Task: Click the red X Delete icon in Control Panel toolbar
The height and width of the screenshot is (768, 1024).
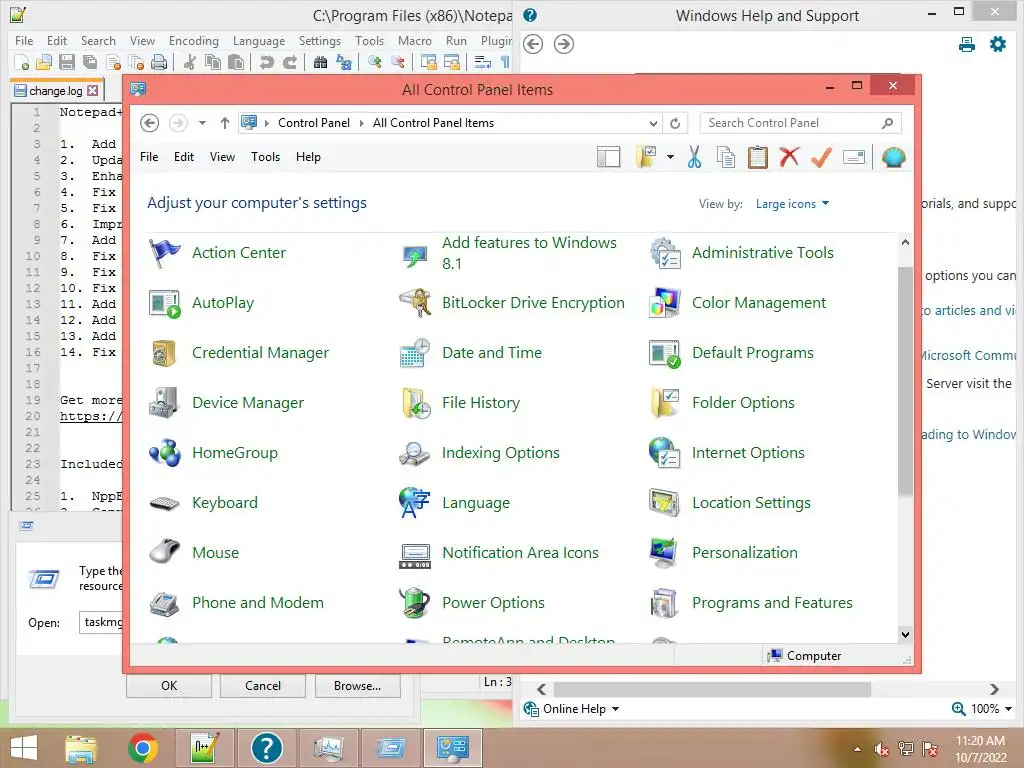Action: pyautogui.click(x=790, y=157)
